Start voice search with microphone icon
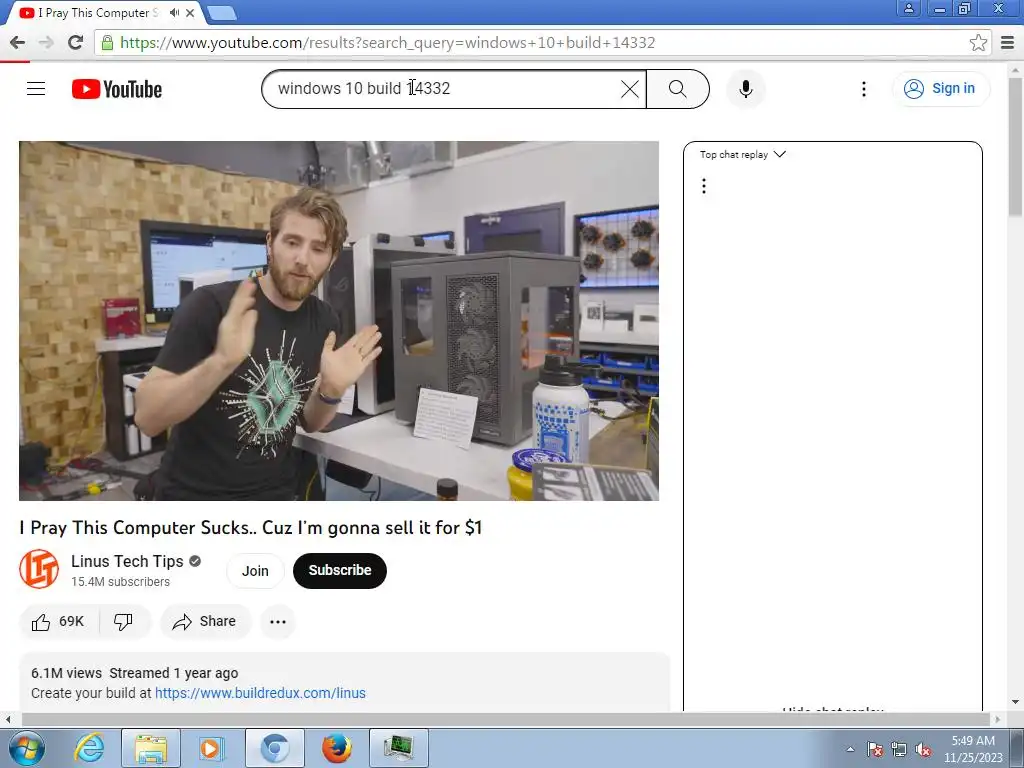The width and height of the screenshot is (1024, 768). [x=746, y=89]
